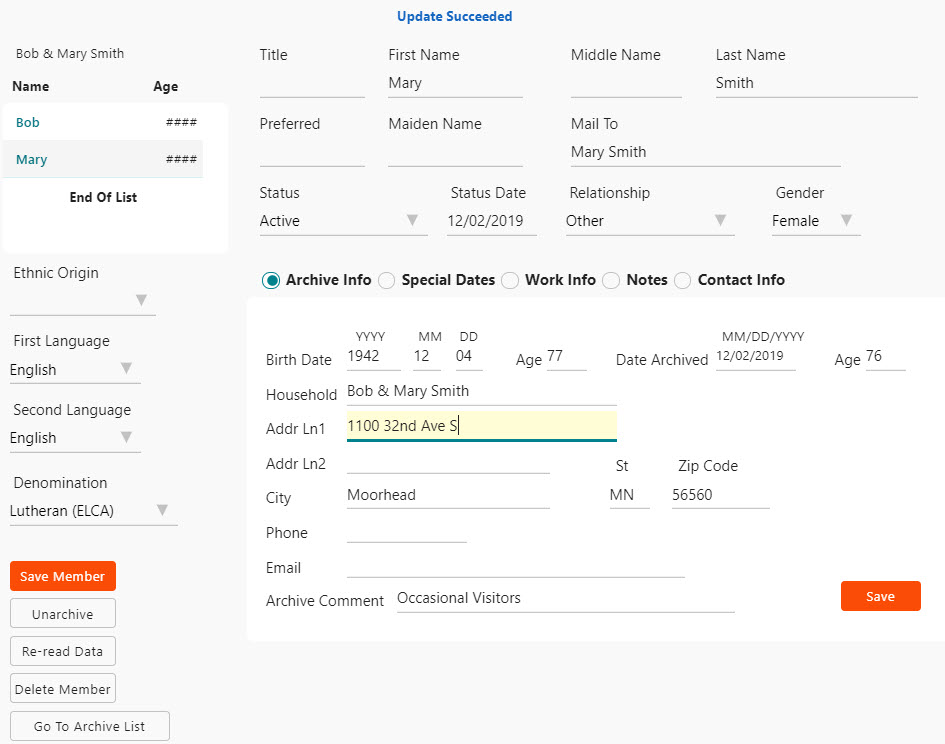945x744 pixels.
Task: Click the Maiden Name input field
Action: pyautogui.click(x=455, y=153)
